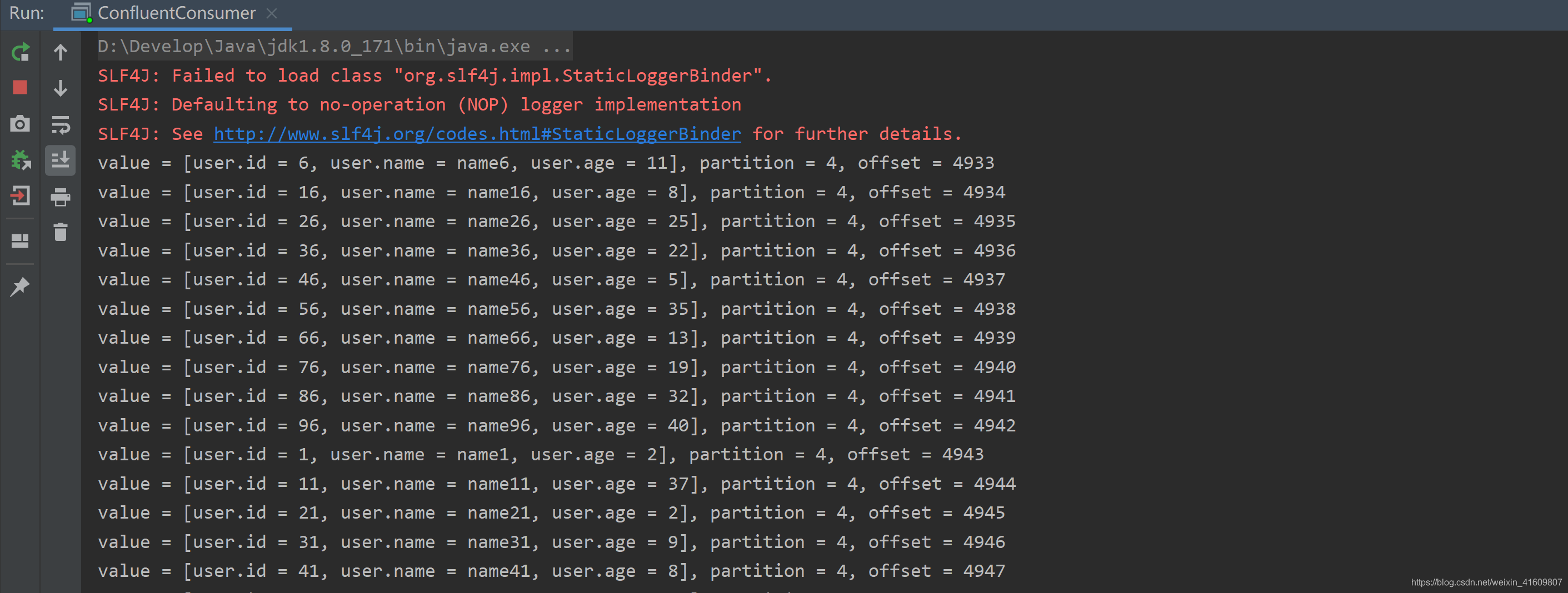Select the output line containing name96

(556, 425)
